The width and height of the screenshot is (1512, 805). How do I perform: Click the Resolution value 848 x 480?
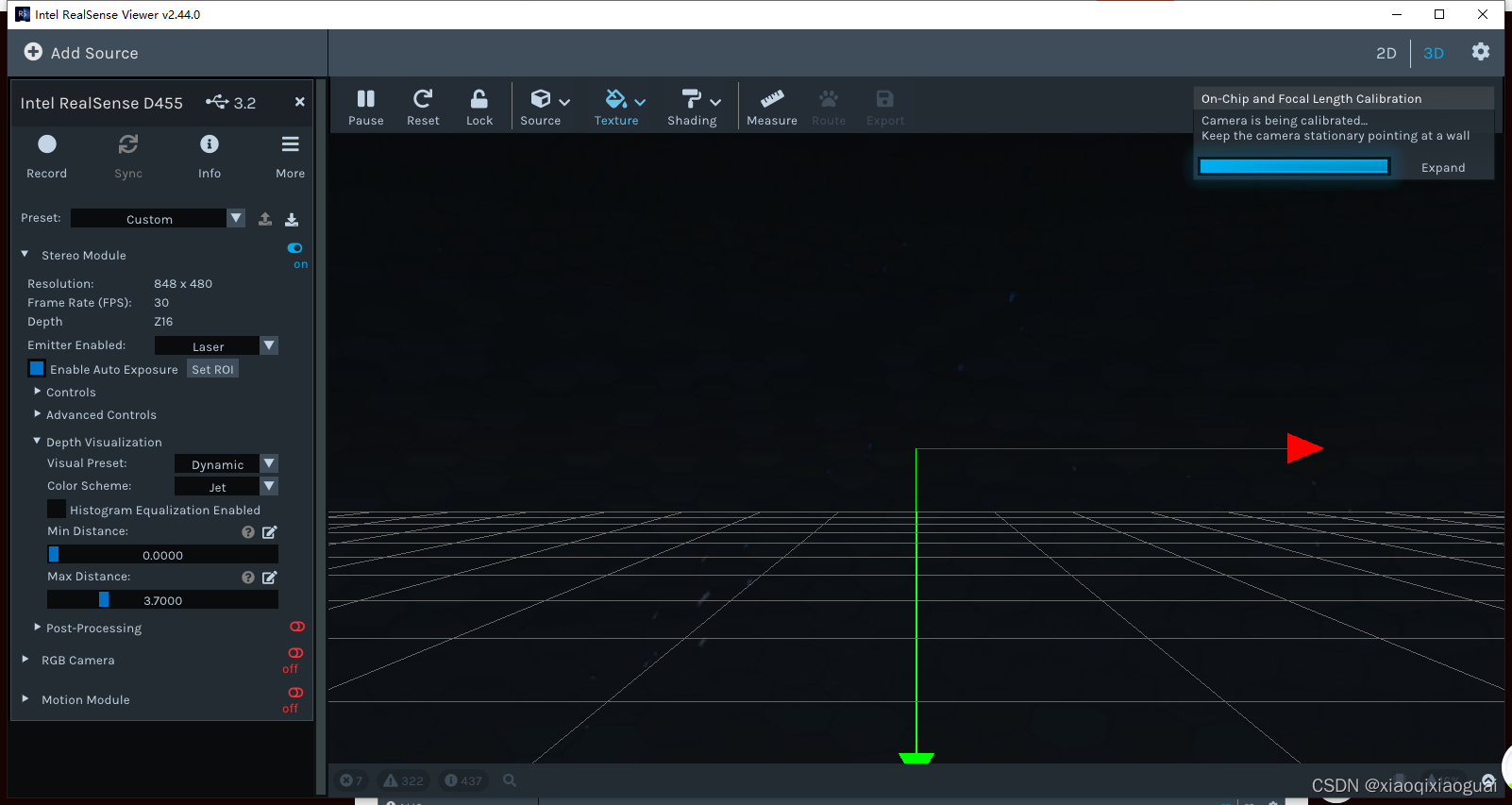click(x=183, y=283)
